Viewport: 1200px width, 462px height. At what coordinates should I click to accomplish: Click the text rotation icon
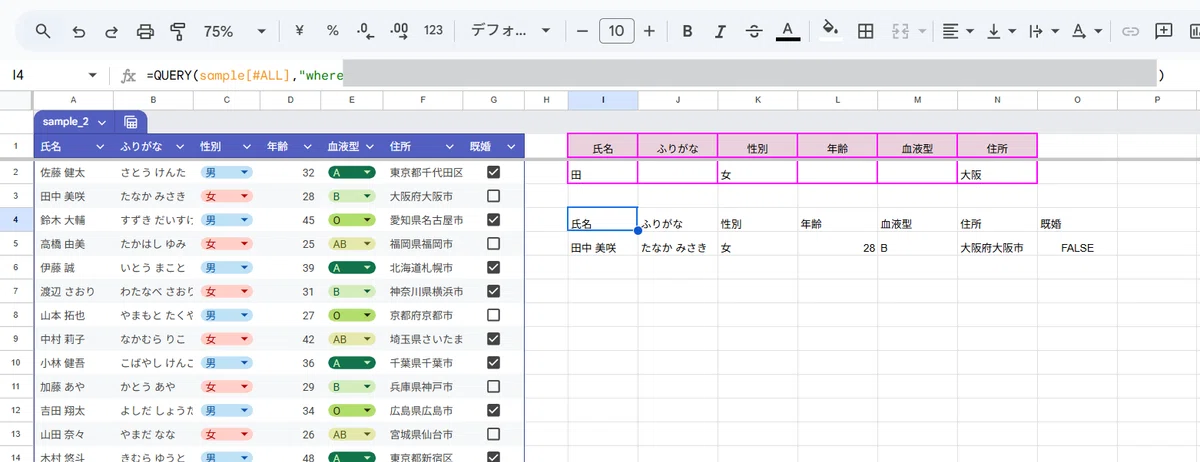(1079, 31)
